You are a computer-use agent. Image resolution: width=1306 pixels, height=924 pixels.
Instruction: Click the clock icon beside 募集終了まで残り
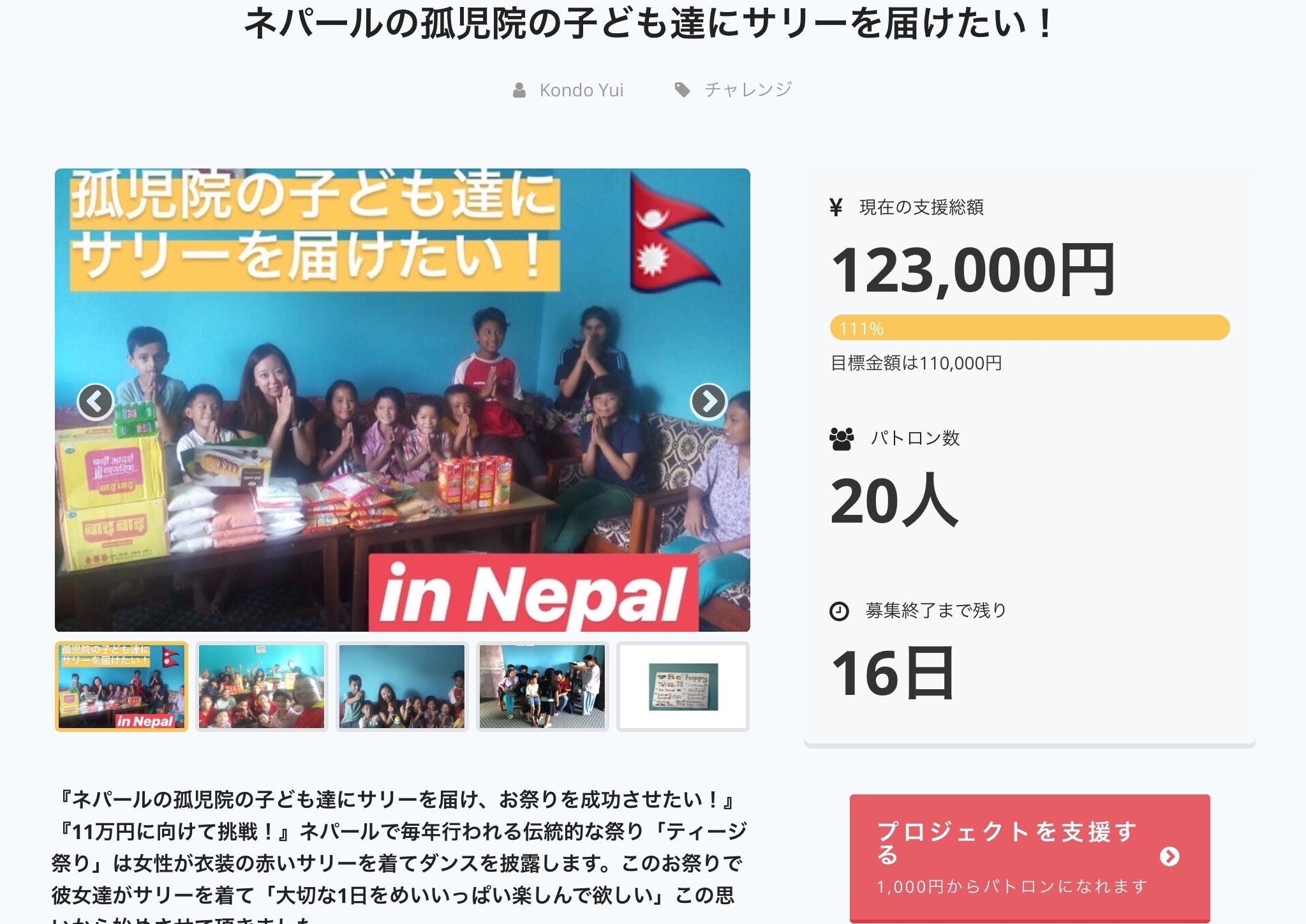click(x=839, y=611)
